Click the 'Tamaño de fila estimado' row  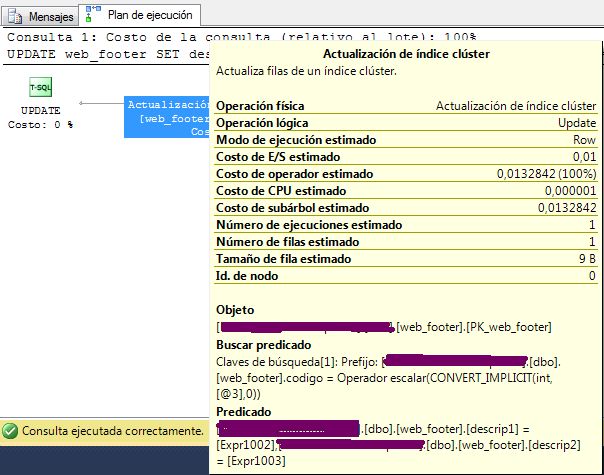pyautogui.click(x=406, y=258)
